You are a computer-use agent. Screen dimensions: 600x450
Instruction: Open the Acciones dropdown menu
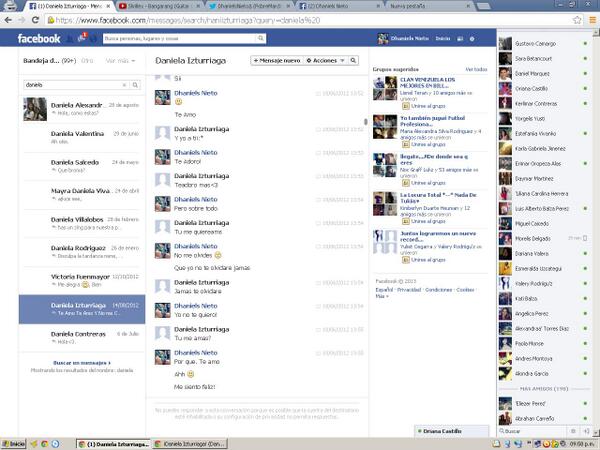(326, 60)
